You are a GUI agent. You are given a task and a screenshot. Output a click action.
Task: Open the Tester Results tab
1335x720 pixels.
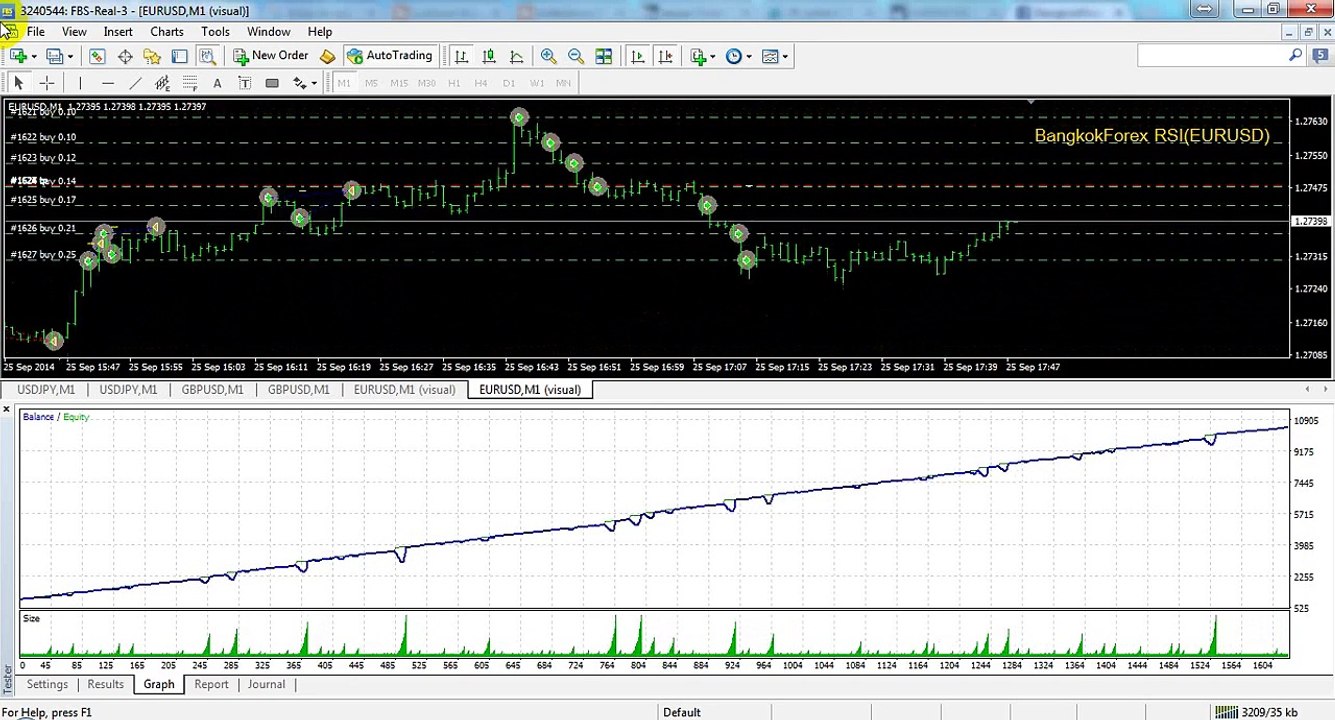(105, 685)
